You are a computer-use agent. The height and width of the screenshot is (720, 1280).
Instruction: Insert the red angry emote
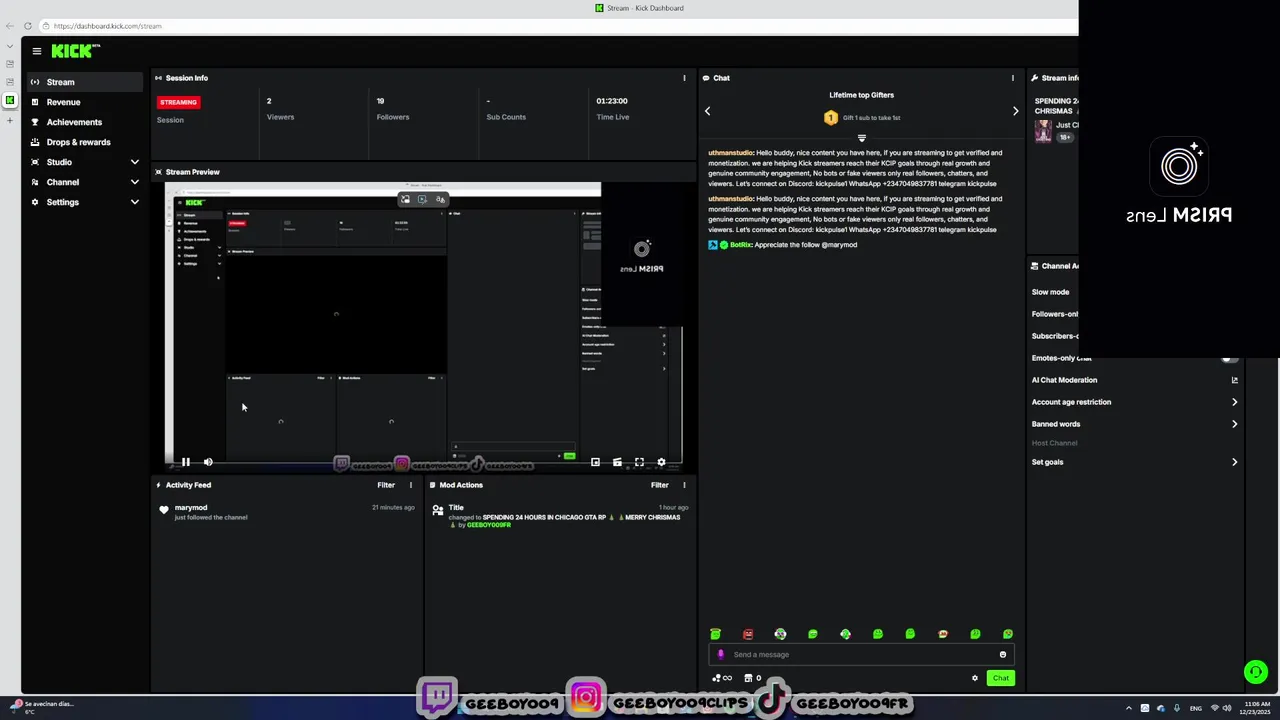point(748,634)
